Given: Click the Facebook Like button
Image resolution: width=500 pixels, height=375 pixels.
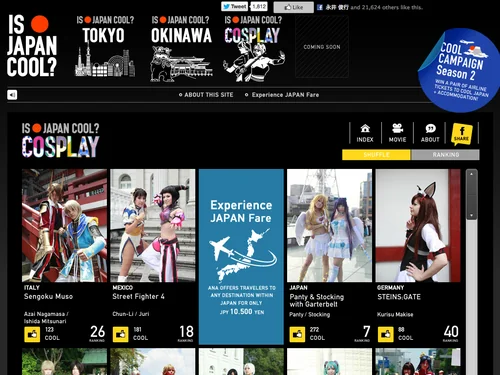Looking at the screenshot, I should (x=294, y=7).
